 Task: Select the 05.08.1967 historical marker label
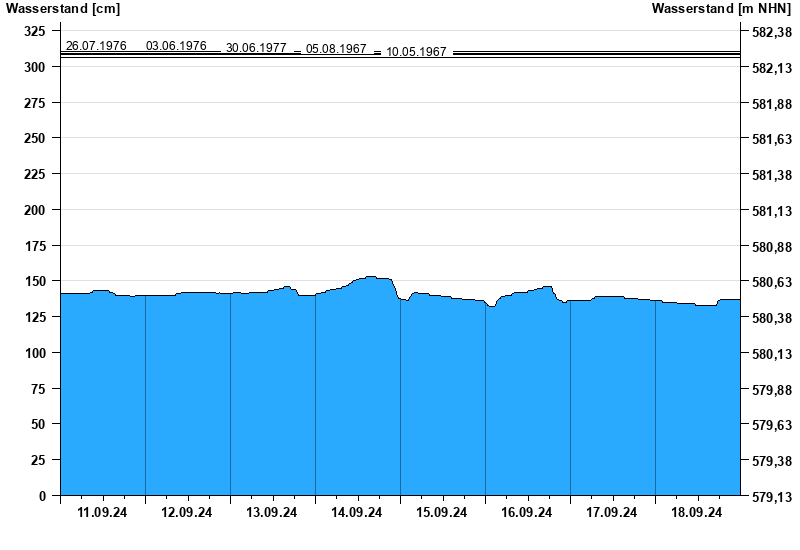[x=336, y=49]
